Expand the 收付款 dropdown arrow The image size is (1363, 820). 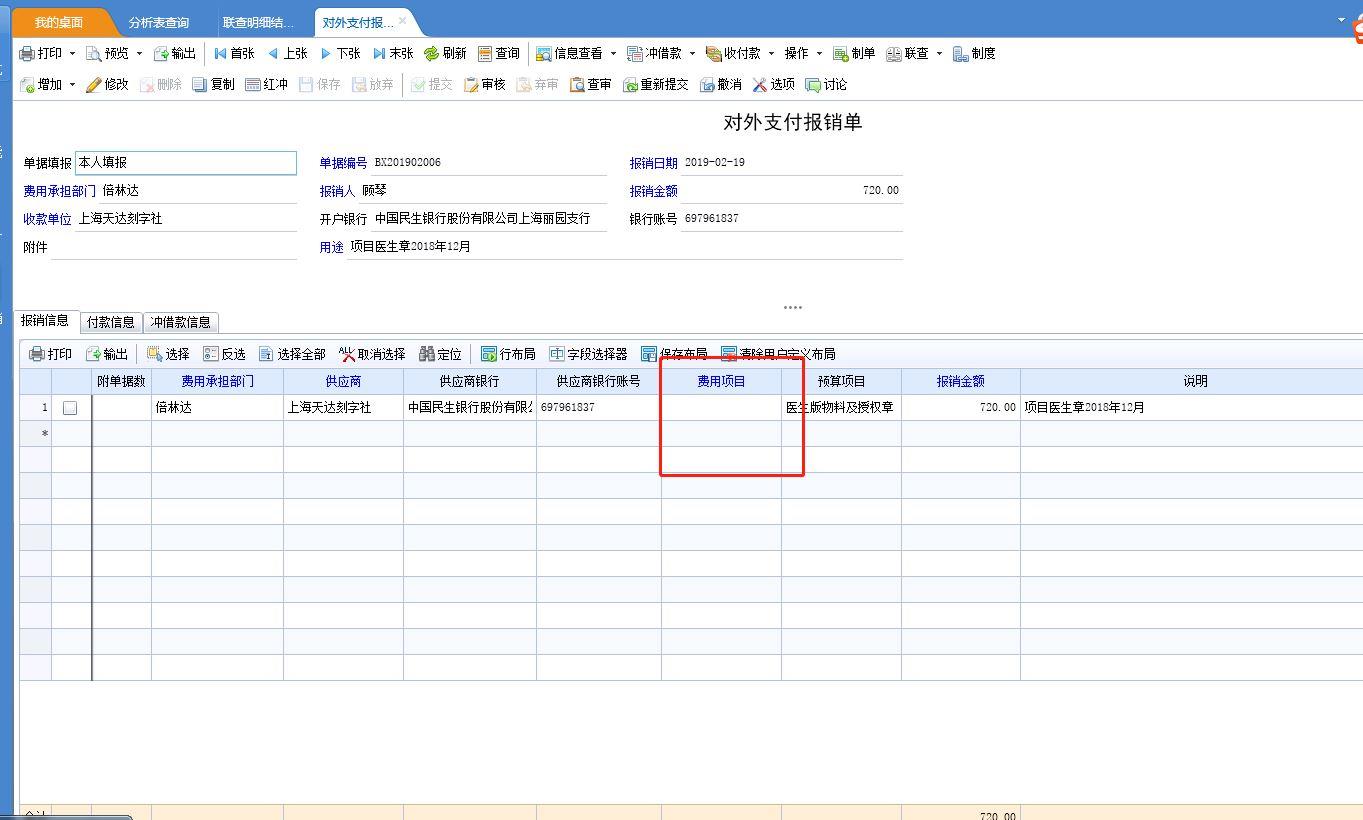click(771, 54)
